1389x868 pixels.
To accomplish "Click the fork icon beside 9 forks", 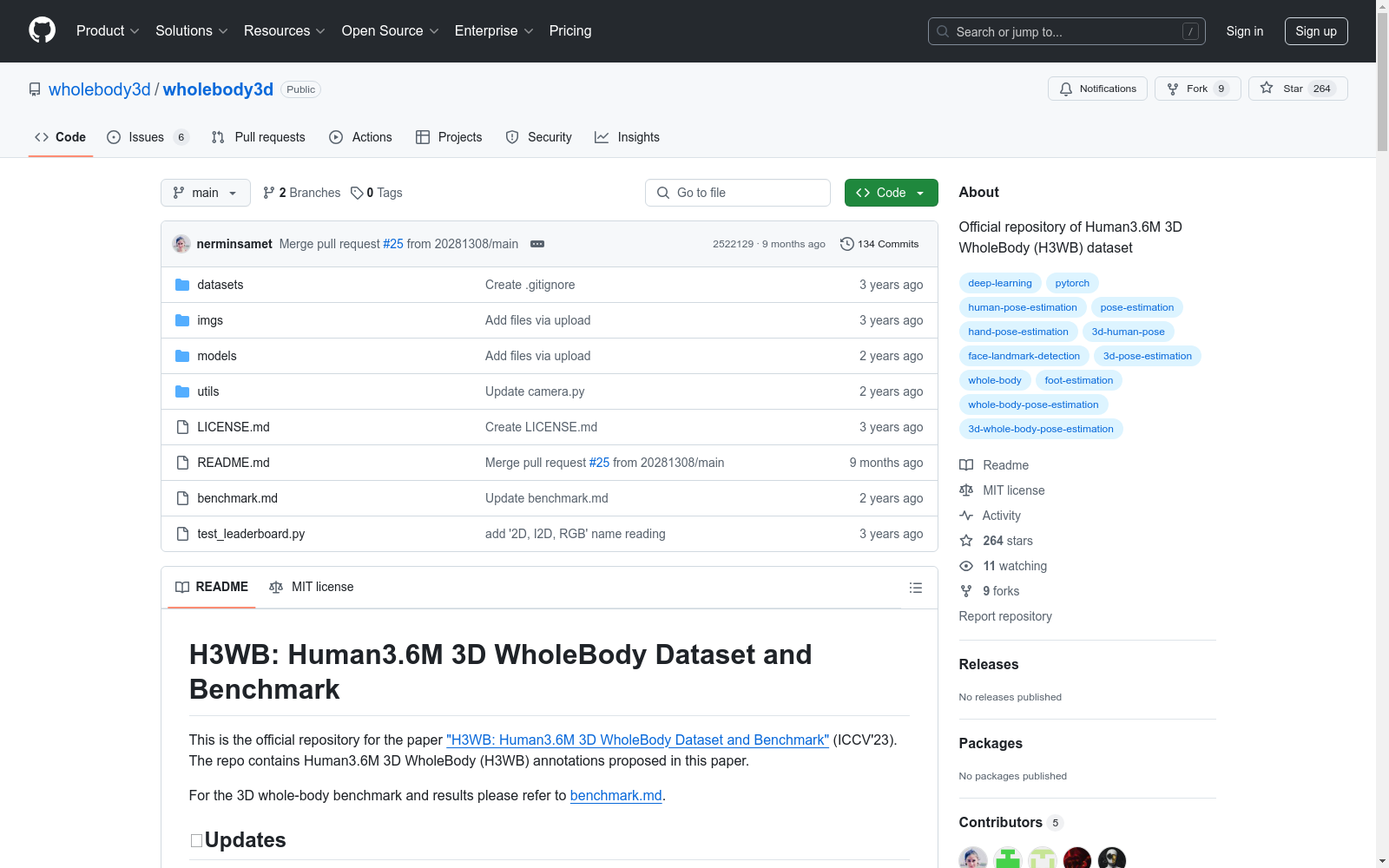I will coord(966,591).
